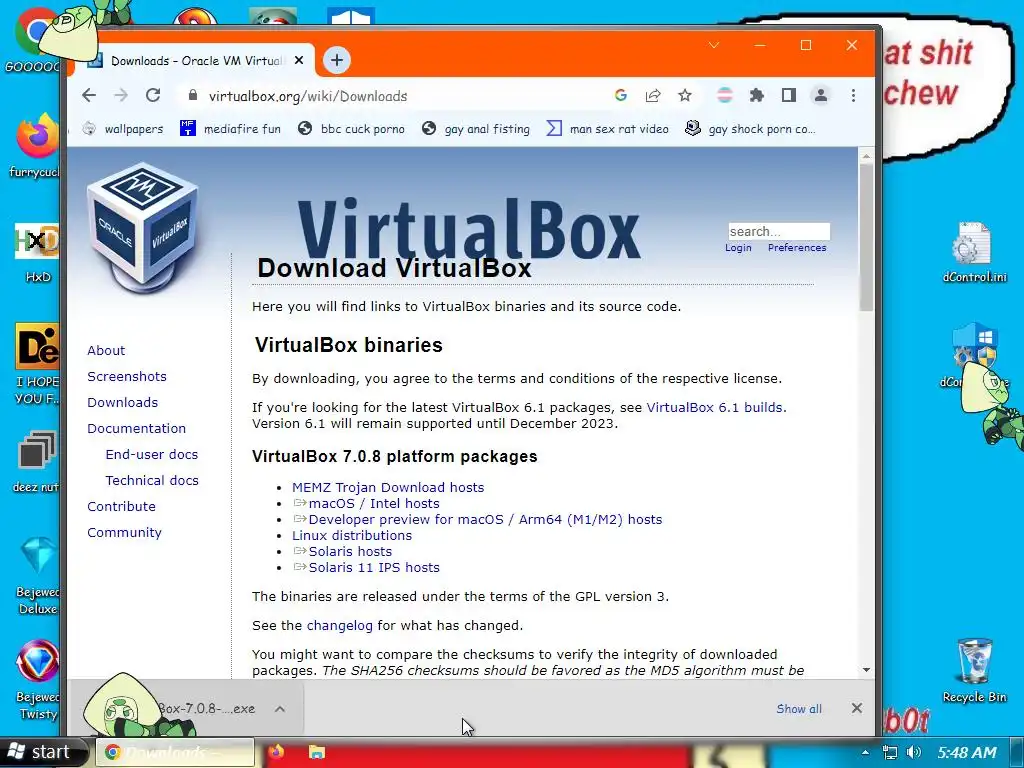The image size is (1024, 768).
Task: Go back in Chrome
Action: click(x=89, y=95)
